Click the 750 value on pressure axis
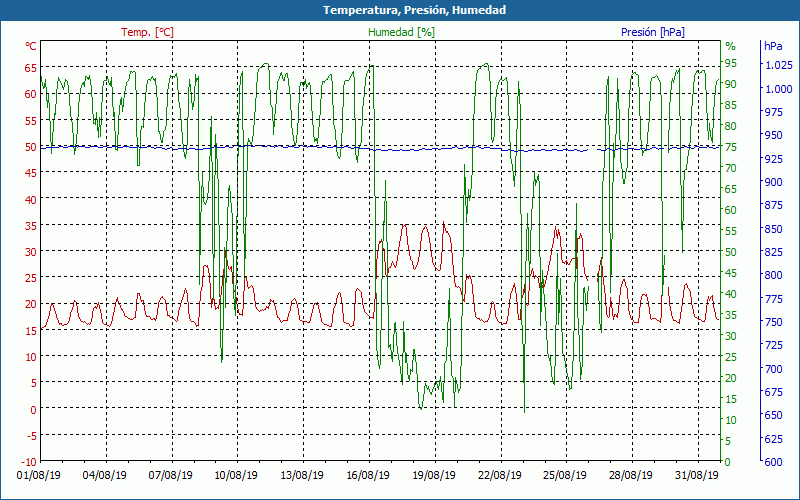The width and height of the screenshot is (800, 500). tap(773, 322)
